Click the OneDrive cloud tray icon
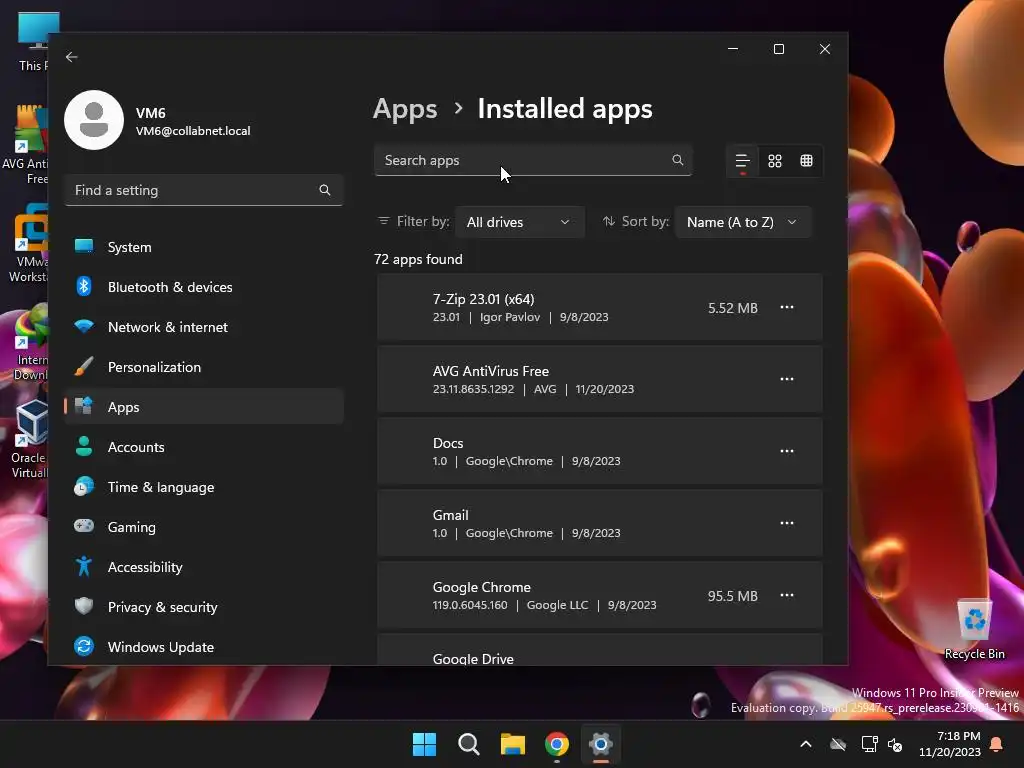Screen dimensions: 1024x768 tap(838, 744)
